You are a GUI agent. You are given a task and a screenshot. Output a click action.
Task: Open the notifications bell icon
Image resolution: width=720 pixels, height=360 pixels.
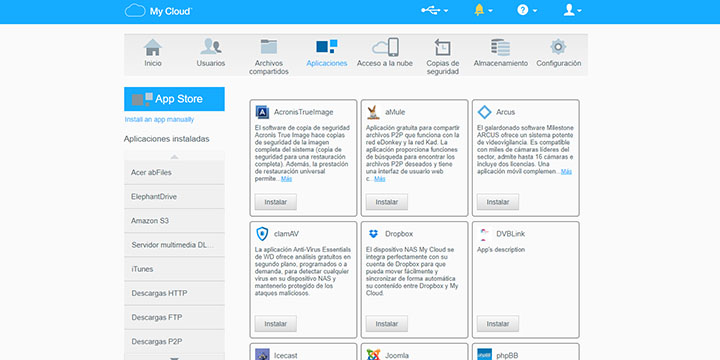pyautogui.click(x=479, y=10)
